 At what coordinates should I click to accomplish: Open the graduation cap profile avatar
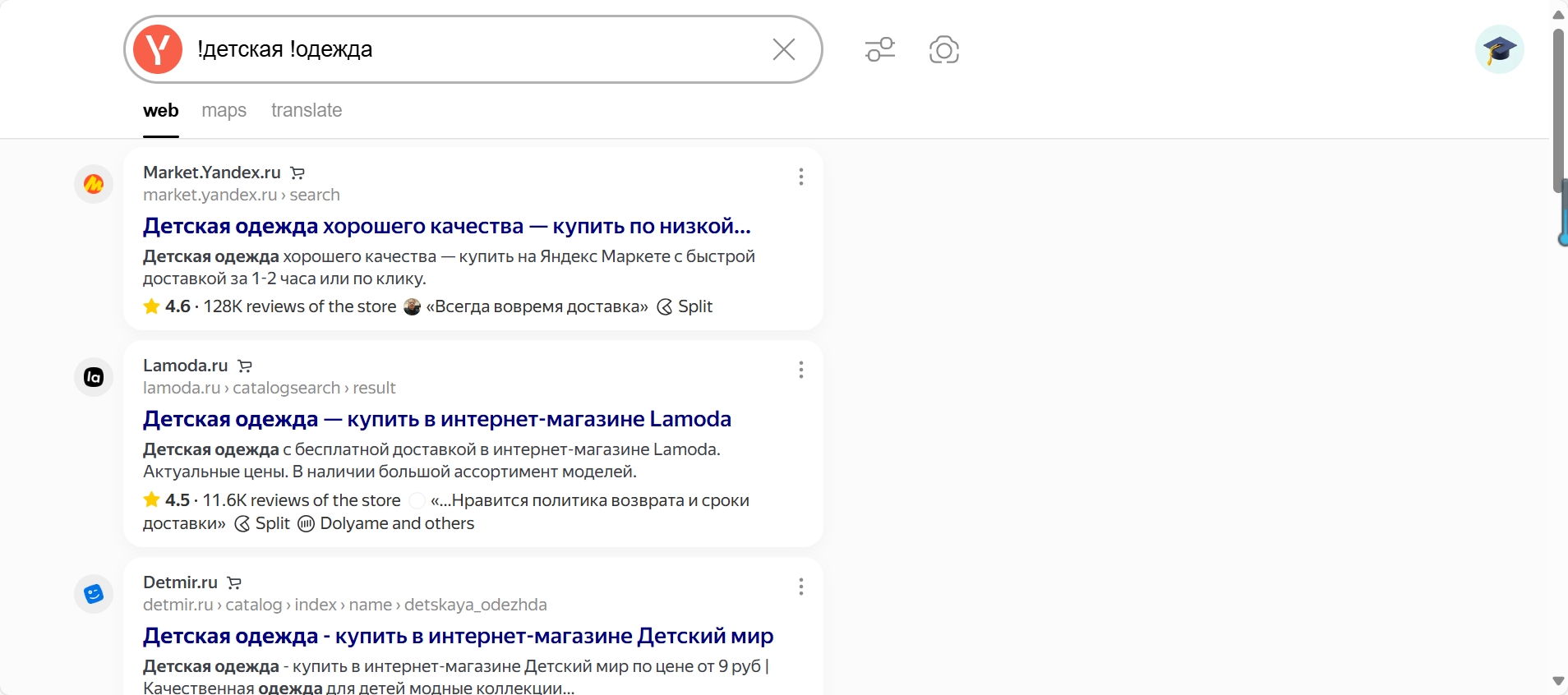(1500, 49)
